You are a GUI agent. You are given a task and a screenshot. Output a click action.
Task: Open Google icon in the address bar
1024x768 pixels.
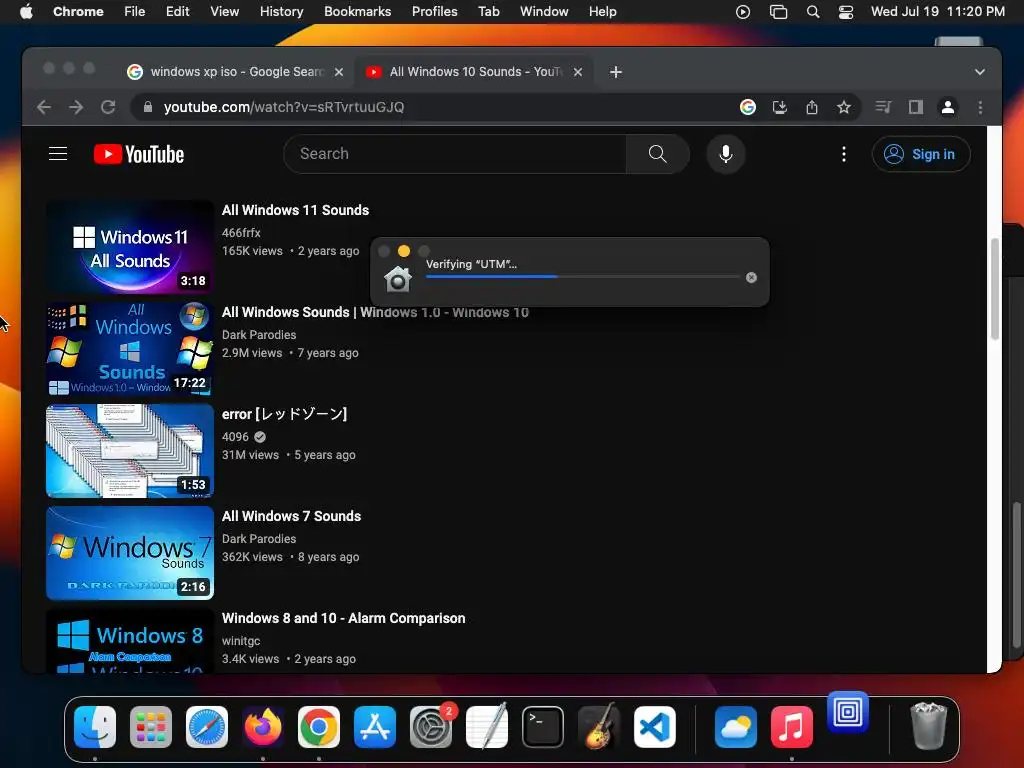coord(748,107)
